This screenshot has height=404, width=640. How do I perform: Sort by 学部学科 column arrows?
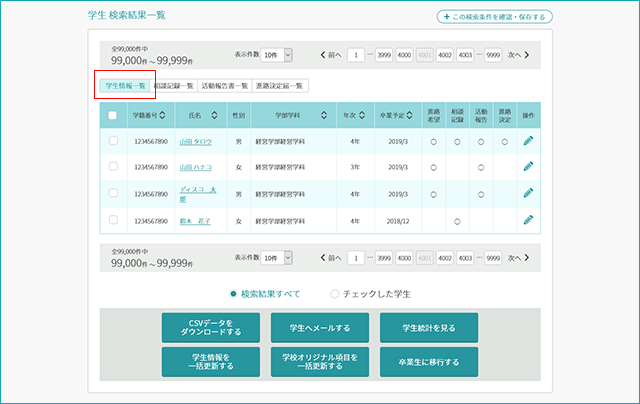pos(324,115)
